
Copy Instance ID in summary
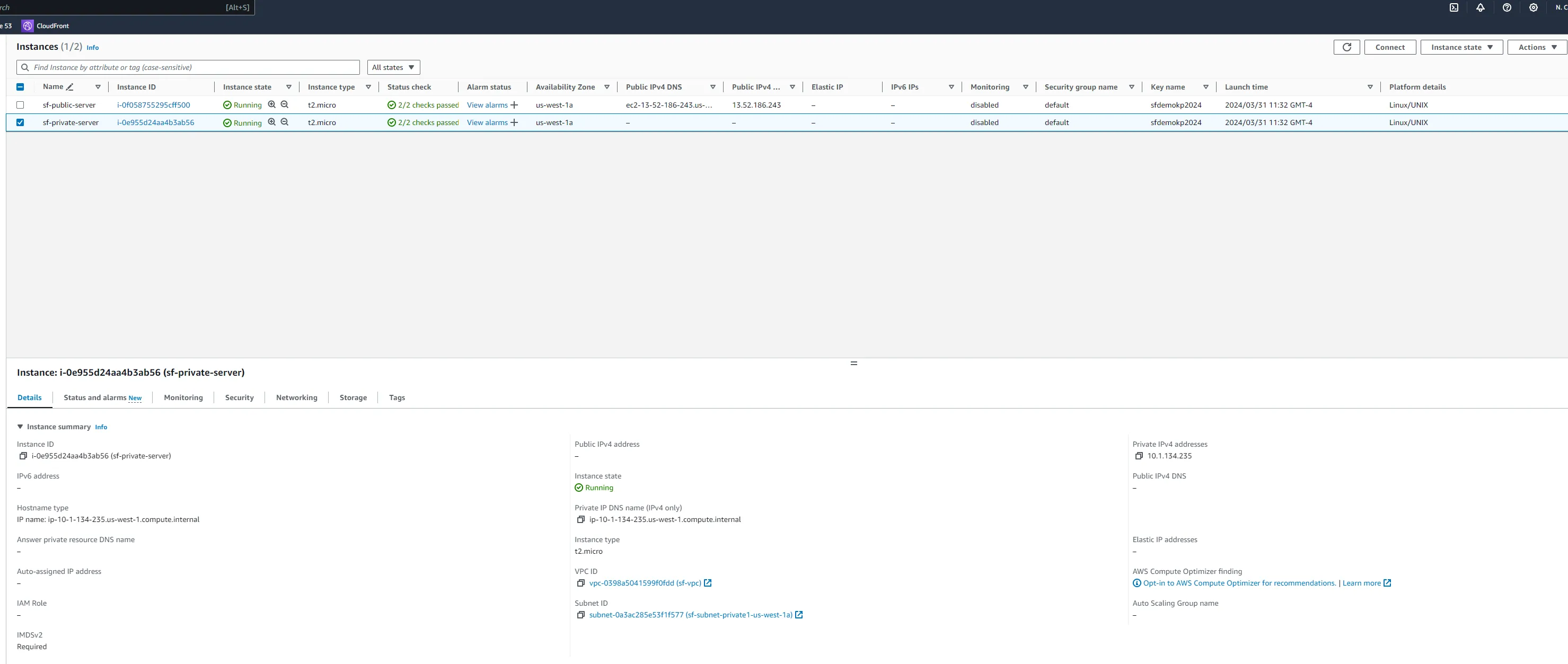click(23, 456)
